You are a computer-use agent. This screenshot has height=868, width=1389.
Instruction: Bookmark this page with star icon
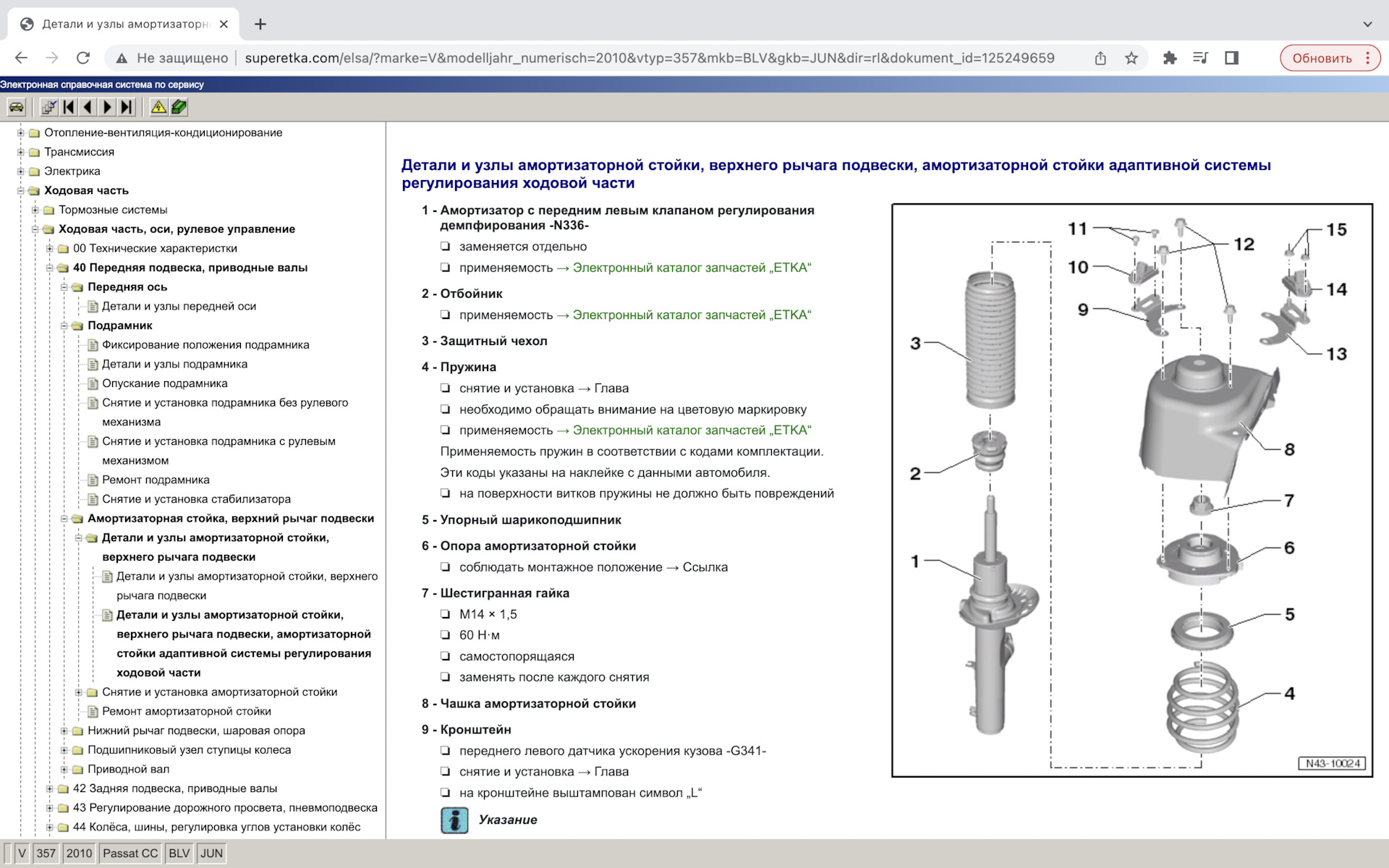[x=1131, y=58]
